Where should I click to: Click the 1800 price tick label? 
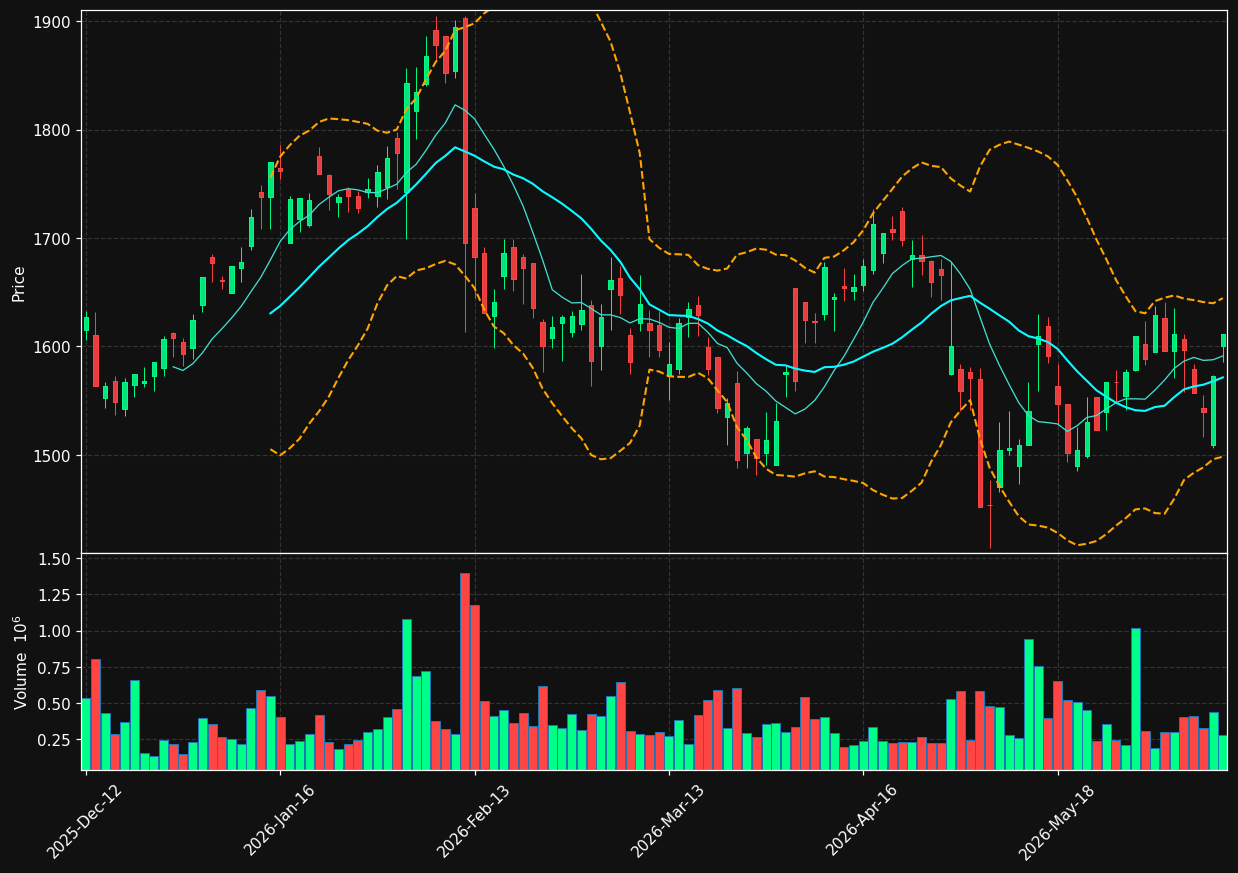click(x=53, y=130)
